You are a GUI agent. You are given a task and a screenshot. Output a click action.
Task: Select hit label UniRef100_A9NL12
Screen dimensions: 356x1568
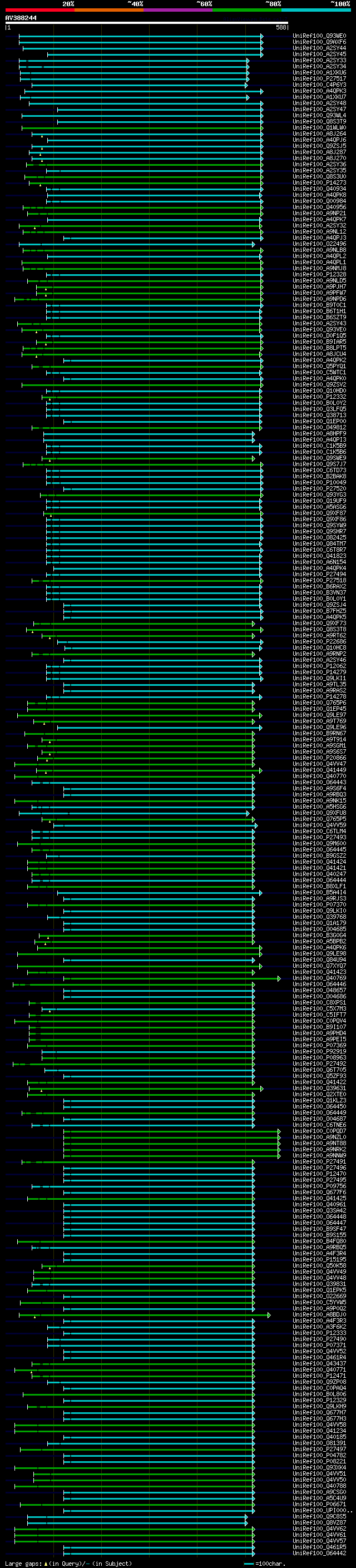[319, 231]
